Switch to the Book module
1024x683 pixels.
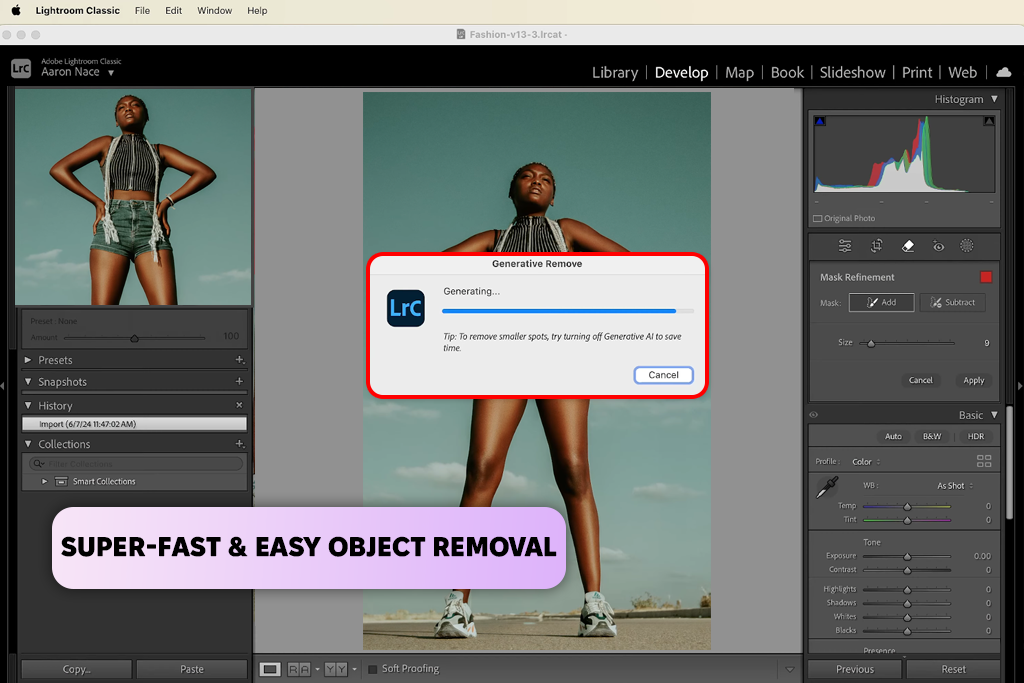click(x=787, y=72)
